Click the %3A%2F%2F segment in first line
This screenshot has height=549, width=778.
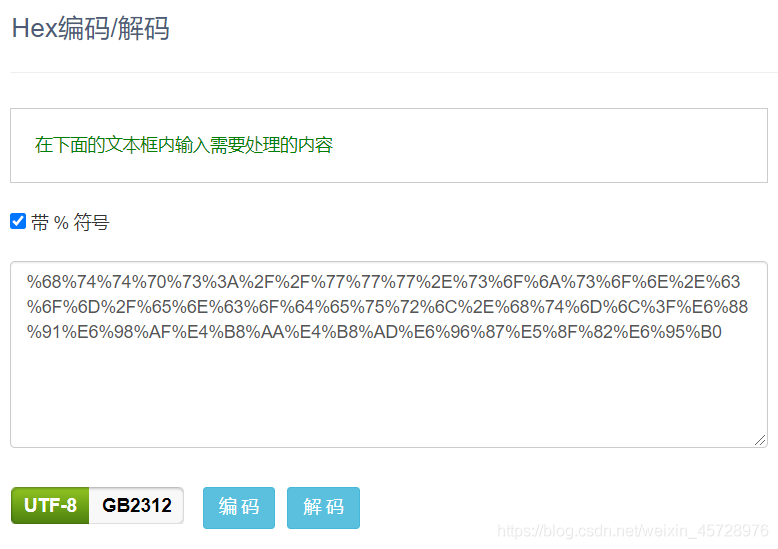coord(258,282)
